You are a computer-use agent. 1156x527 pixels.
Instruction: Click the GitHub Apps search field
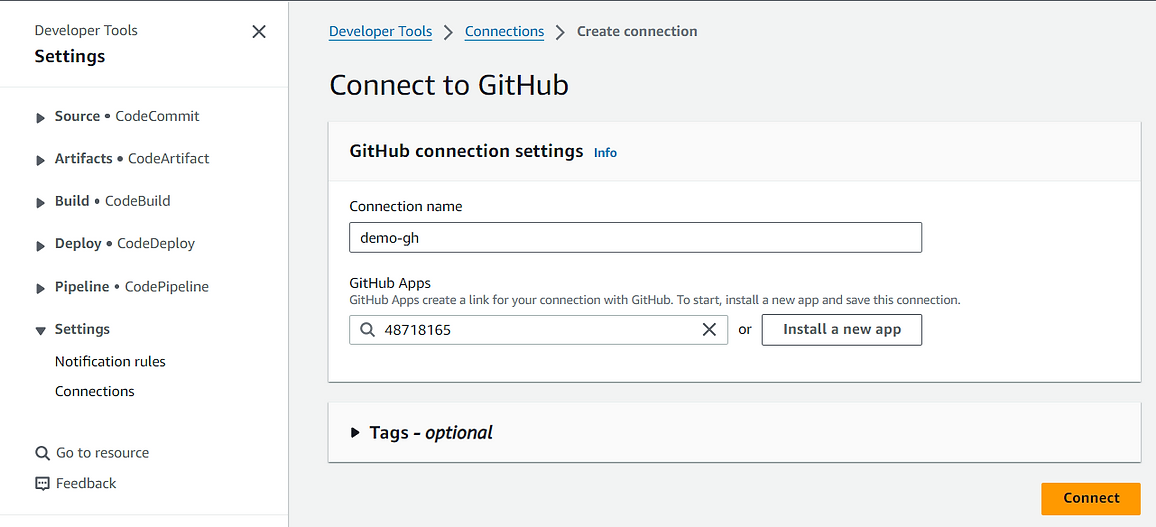point(538,330)
